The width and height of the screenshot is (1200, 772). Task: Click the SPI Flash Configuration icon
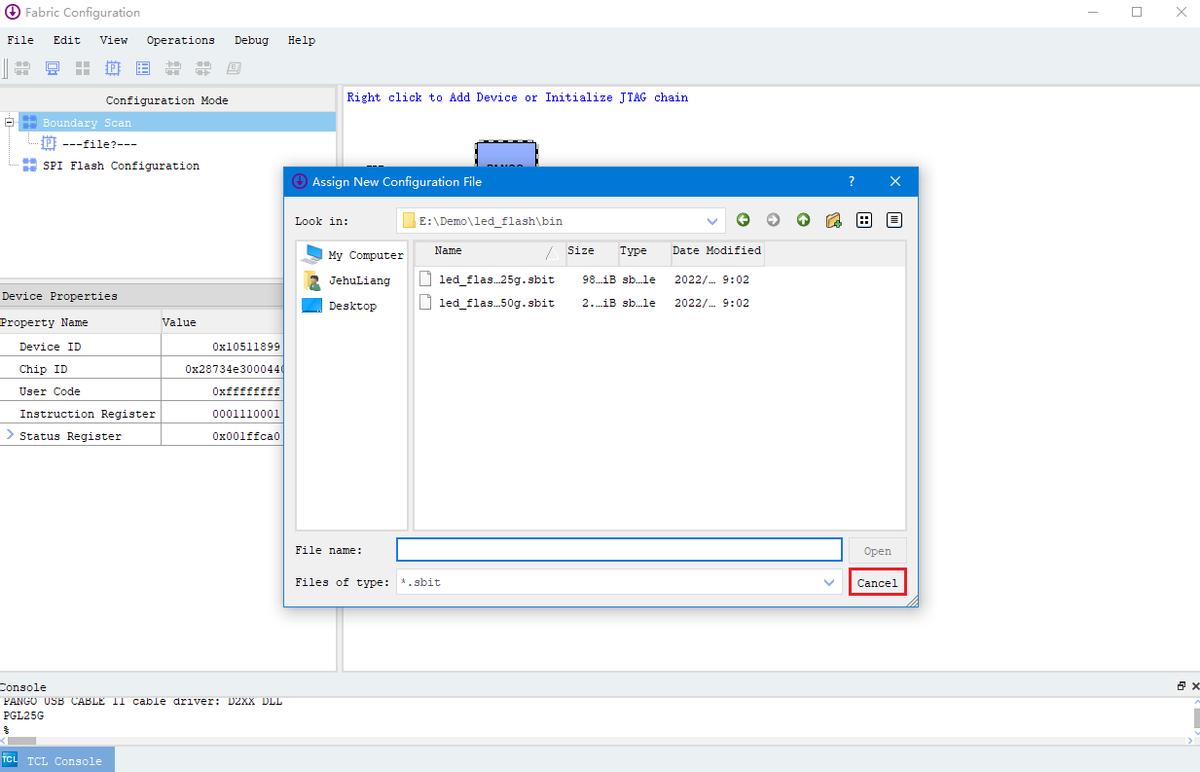[x=29, y=165]
